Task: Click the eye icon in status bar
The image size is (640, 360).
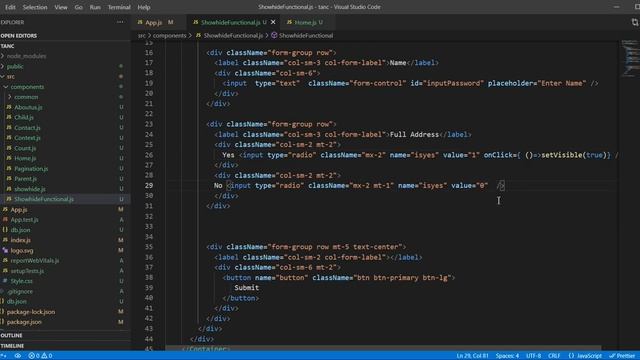Action: [18, 356]
